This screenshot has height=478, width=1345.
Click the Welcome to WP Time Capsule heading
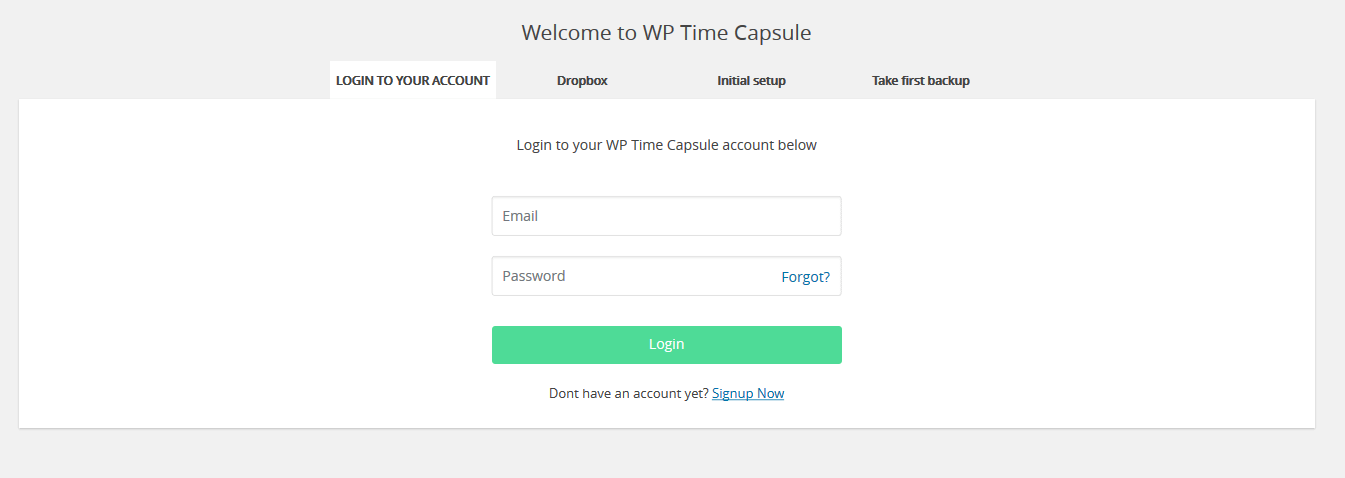click(666, 32)
